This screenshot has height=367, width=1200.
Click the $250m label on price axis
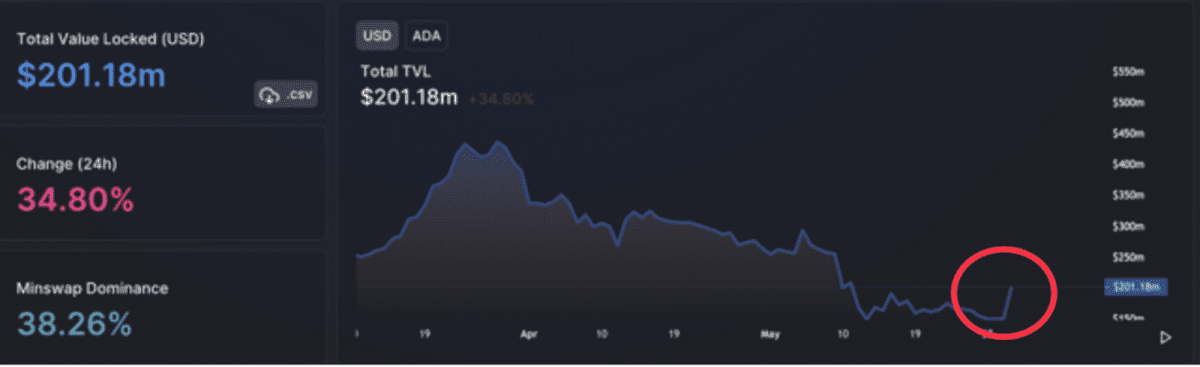[1128, 257]
